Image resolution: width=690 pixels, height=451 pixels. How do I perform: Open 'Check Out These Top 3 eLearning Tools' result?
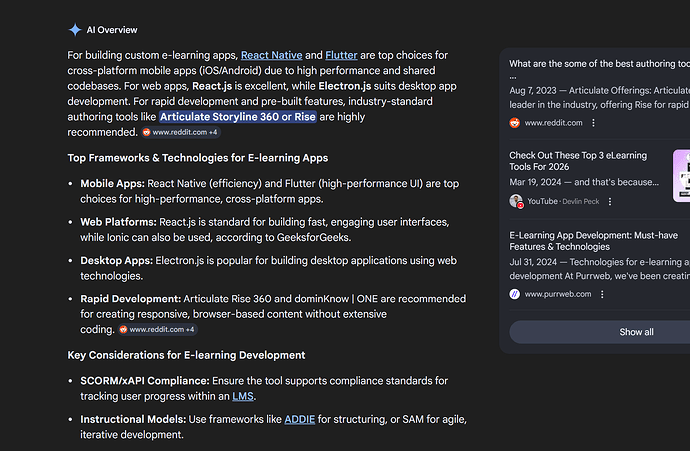tap(578, 161)
